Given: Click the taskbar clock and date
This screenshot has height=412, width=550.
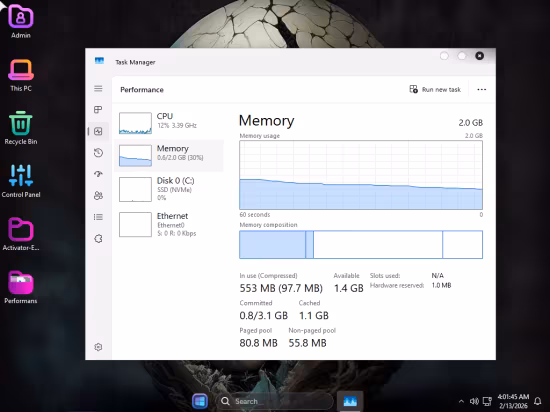Looking at the screenshot, I should pos(513,401).
